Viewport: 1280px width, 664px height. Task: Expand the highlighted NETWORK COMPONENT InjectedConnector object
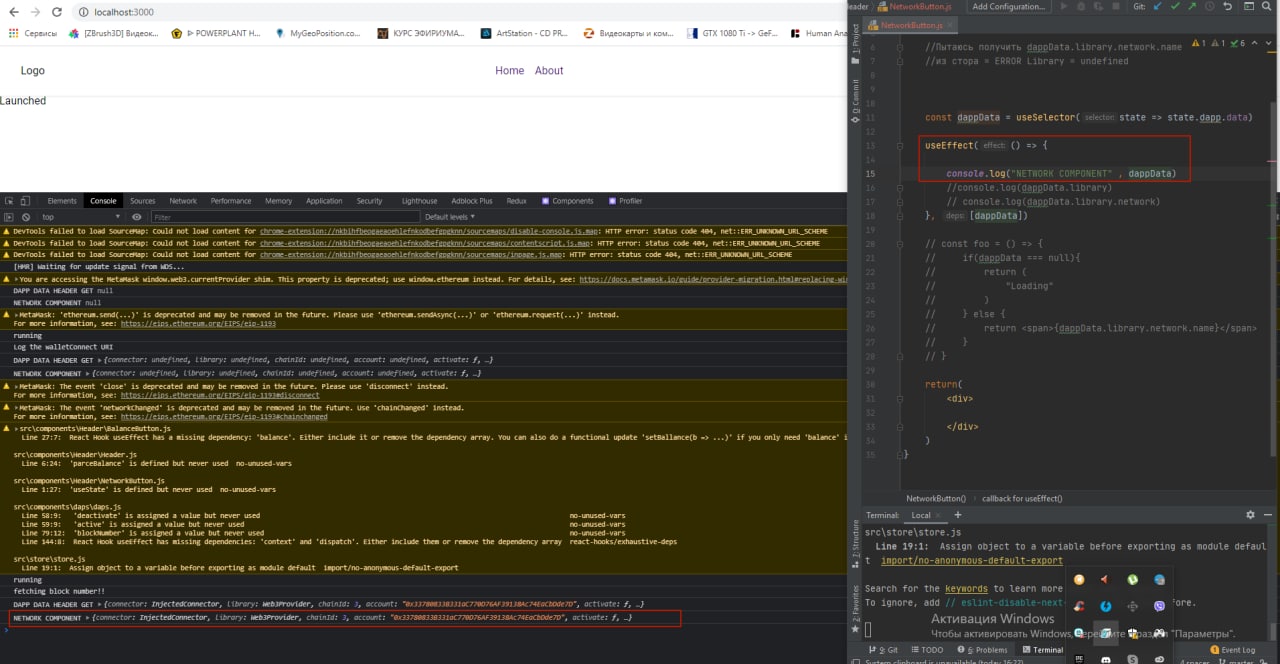tap(87, 618)
